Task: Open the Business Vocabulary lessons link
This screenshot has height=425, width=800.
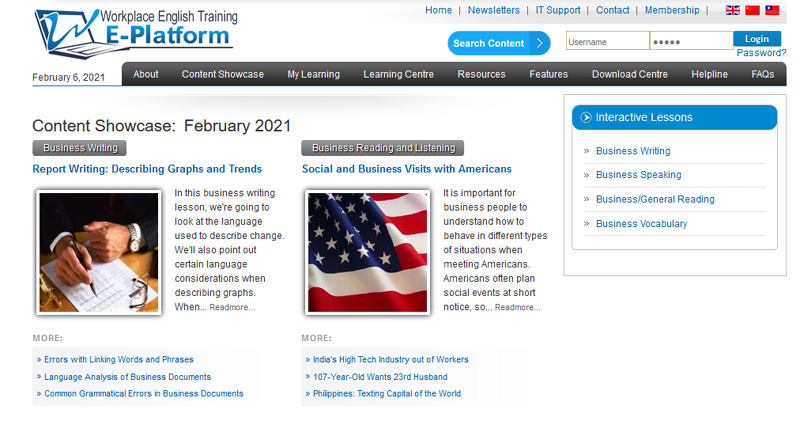Action: click(641, 224)
